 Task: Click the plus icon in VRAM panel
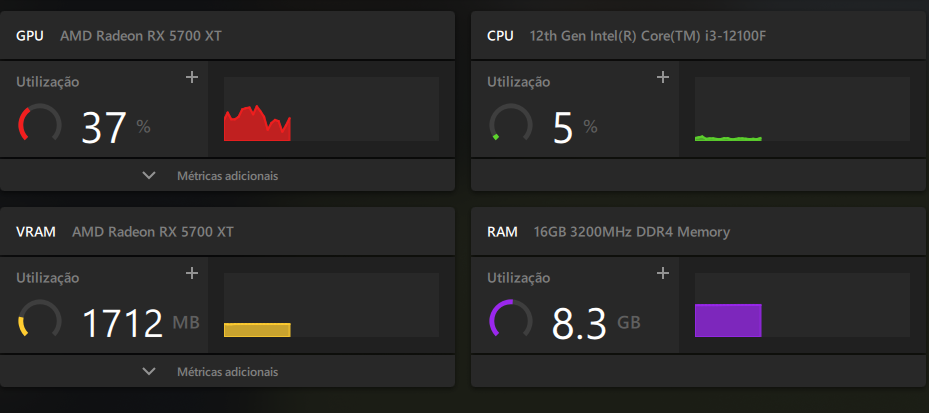click(192, 273)
